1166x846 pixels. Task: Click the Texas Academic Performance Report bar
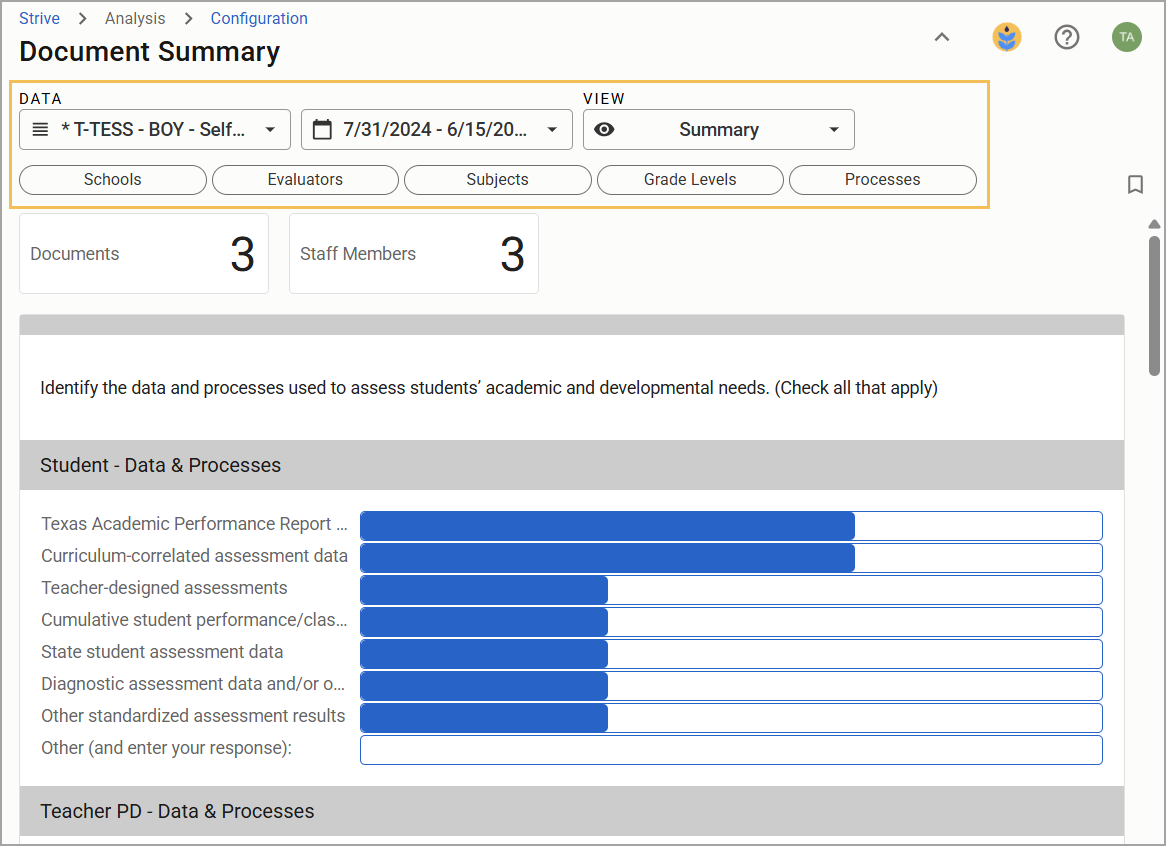(731, 526)
